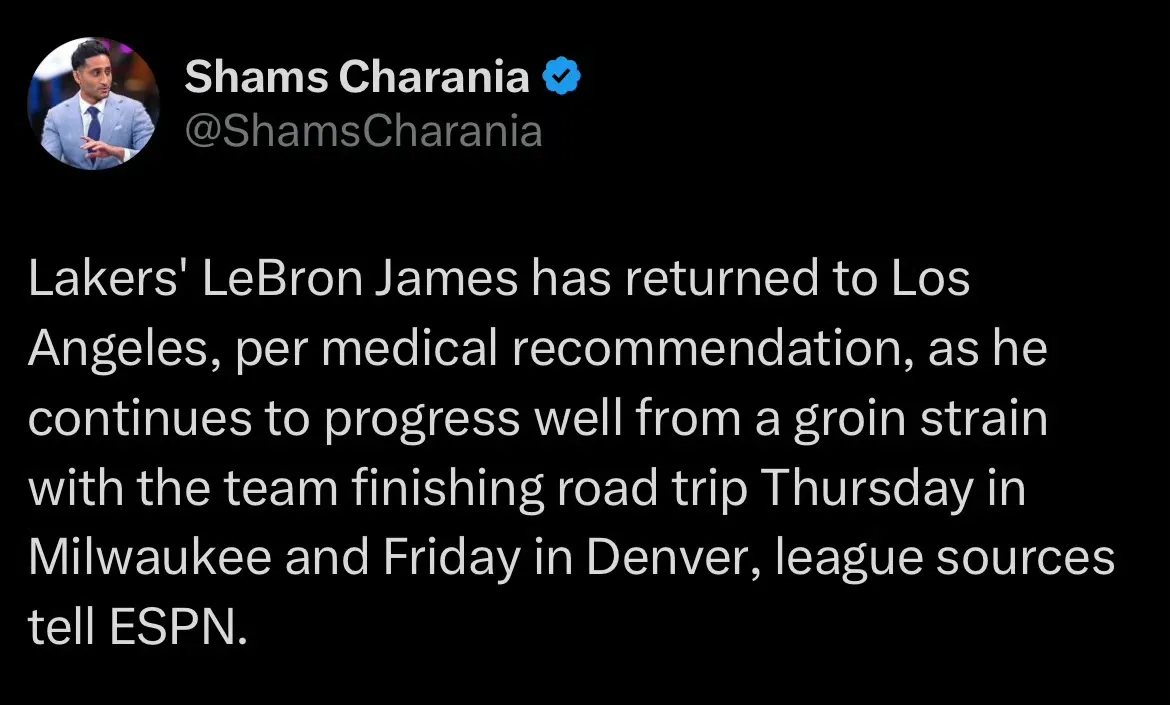Click the word "continues" in the tweet

click(x=140, y=418)
